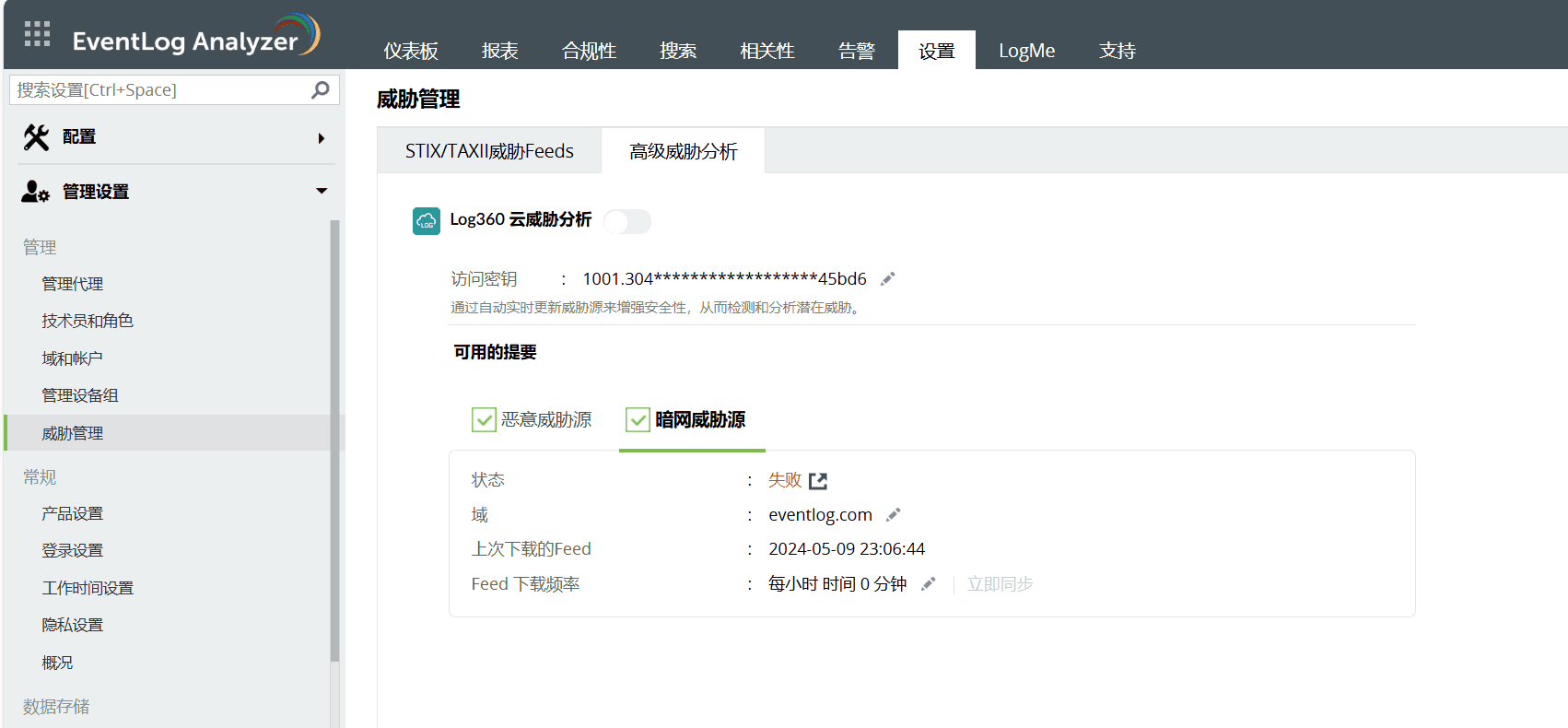Edit the access key with pencil icon
Image resolution: width=1568 pixels, height=728 pixels.
tap(888, 279)
